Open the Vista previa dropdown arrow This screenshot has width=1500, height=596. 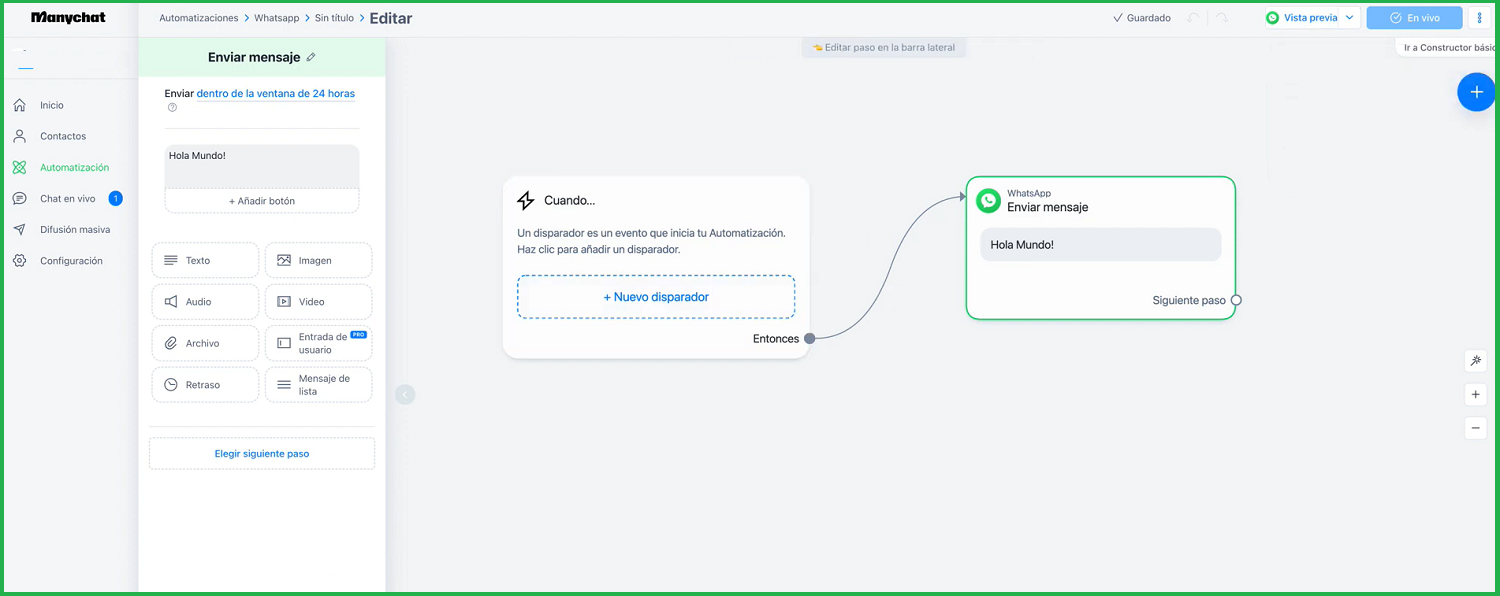1349,18
